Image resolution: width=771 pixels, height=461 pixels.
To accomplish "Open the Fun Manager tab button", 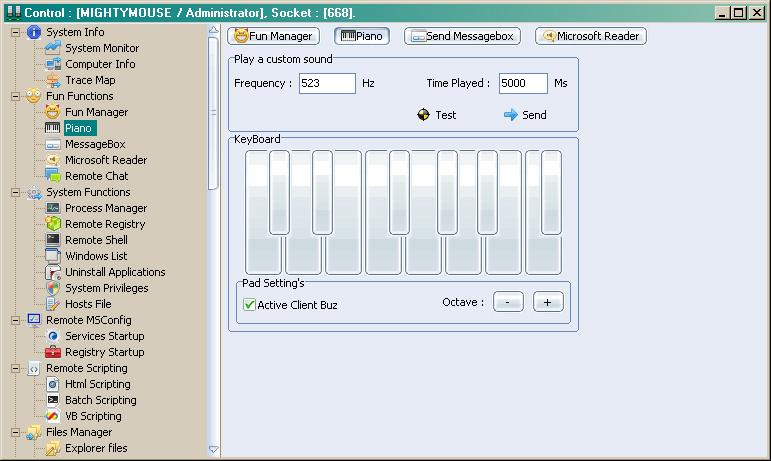I will coord(273,36).
